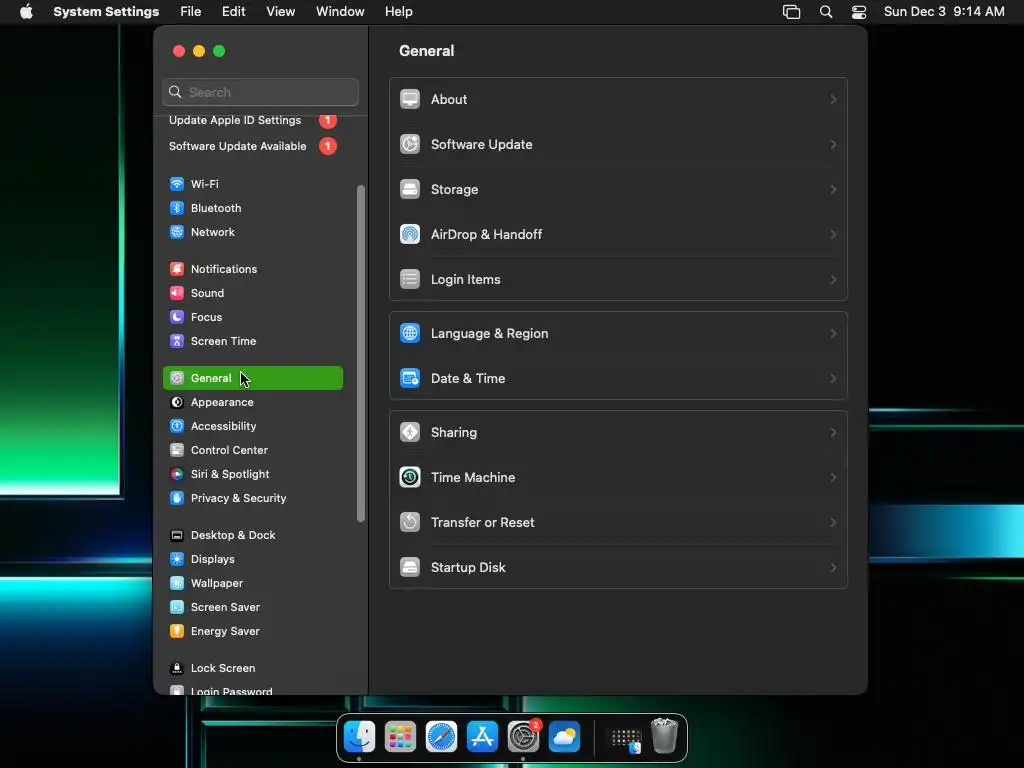
Task: Open Software Update Available notice
Action: pyautogui.click(x=238, y=146)
